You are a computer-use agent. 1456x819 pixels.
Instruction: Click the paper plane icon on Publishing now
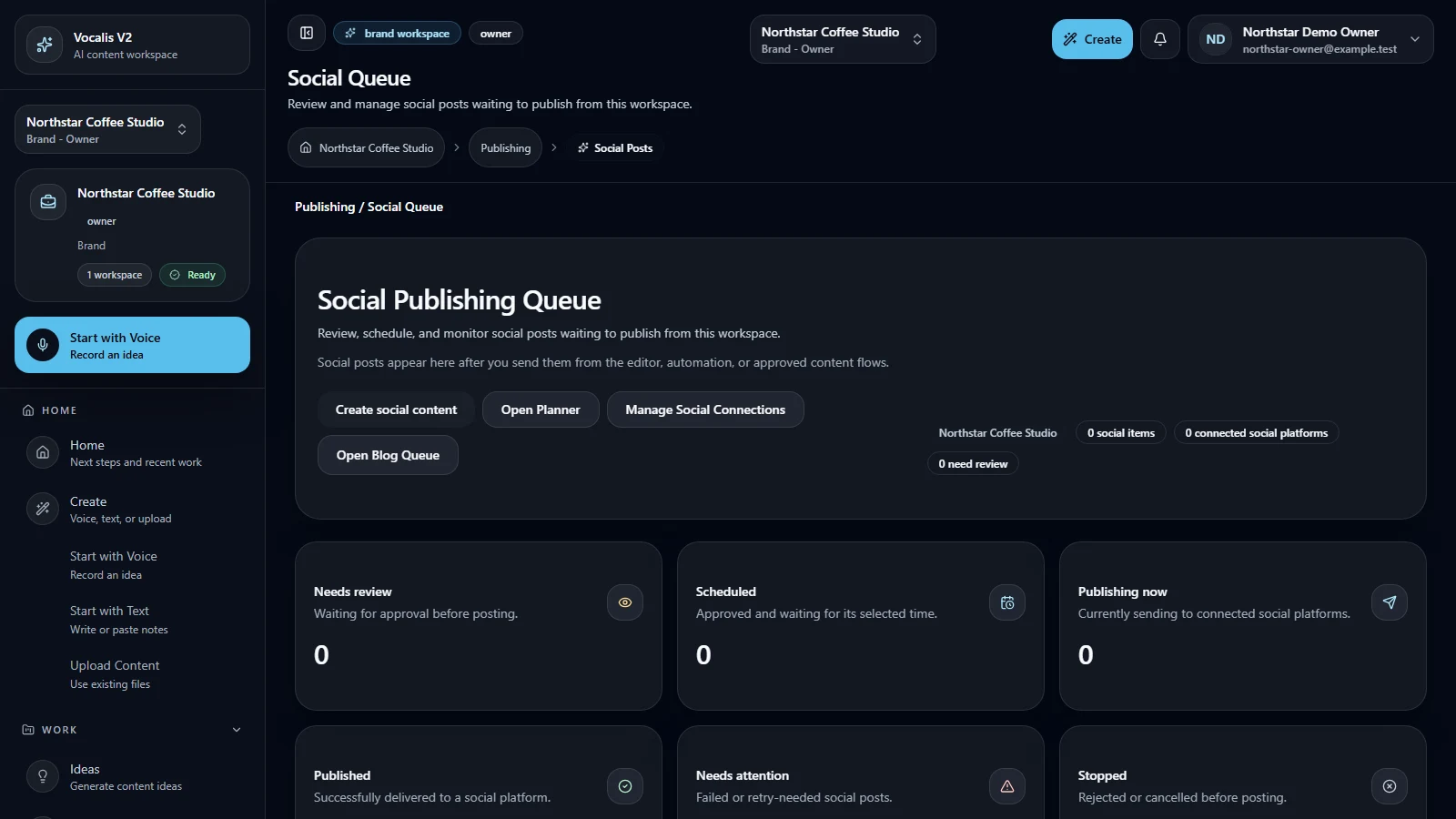coord(1390,602)
